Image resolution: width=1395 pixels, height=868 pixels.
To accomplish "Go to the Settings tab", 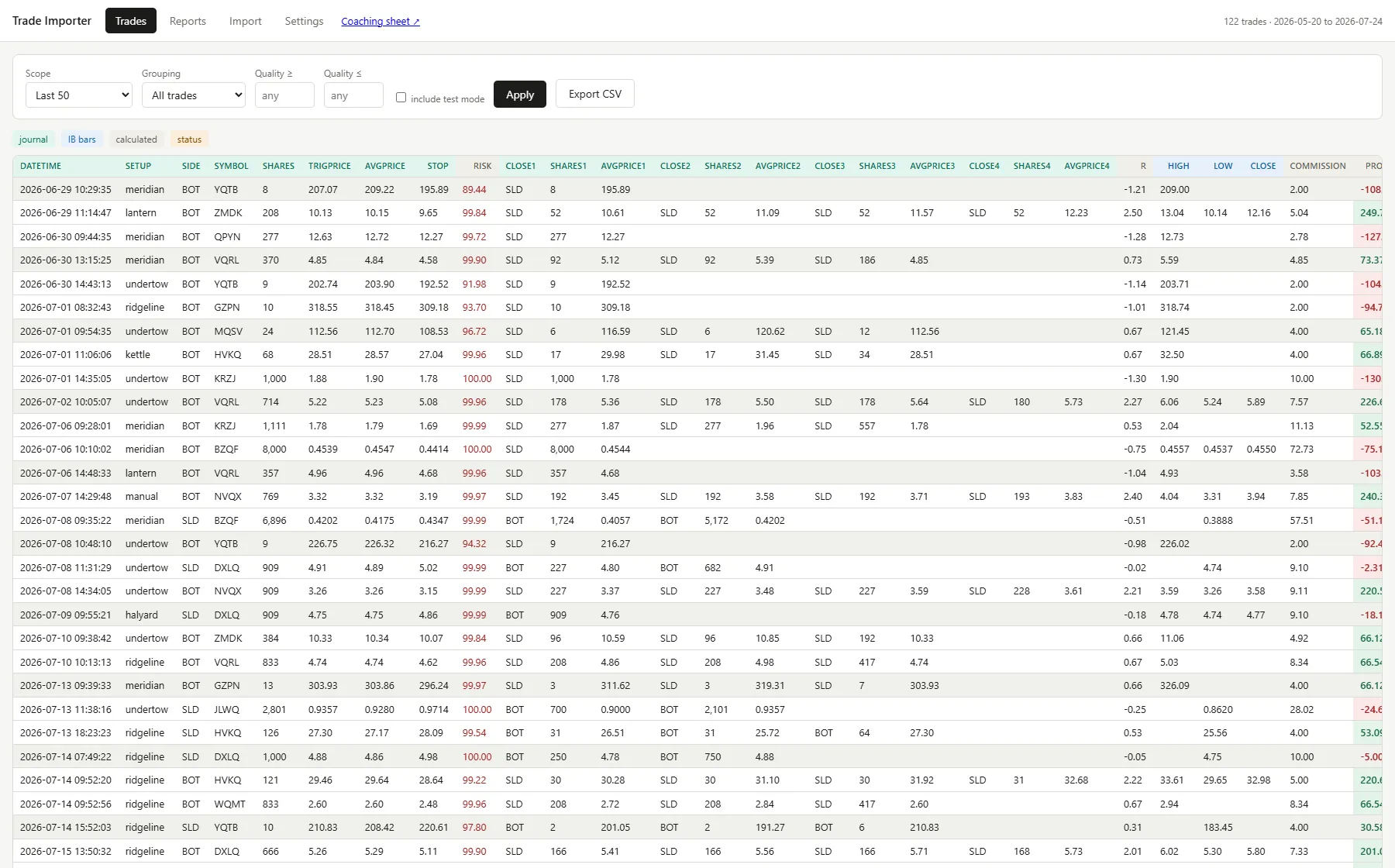I will point(304,21).
